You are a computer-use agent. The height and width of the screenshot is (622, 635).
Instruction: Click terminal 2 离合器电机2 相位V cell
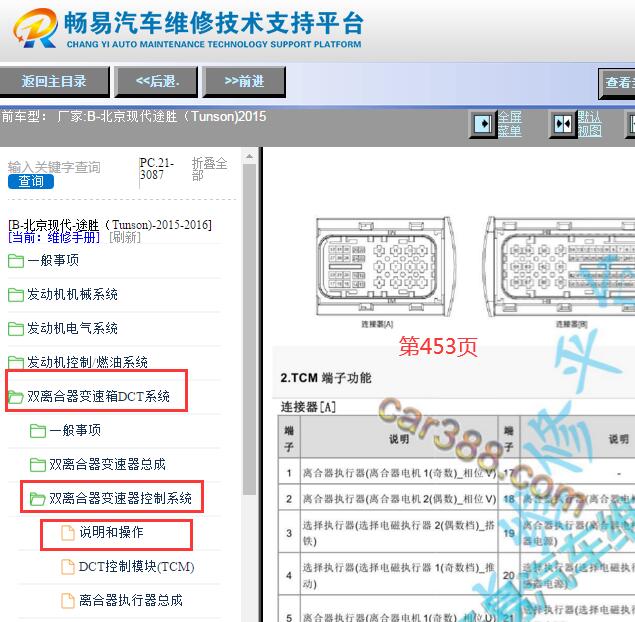(399, 499)
